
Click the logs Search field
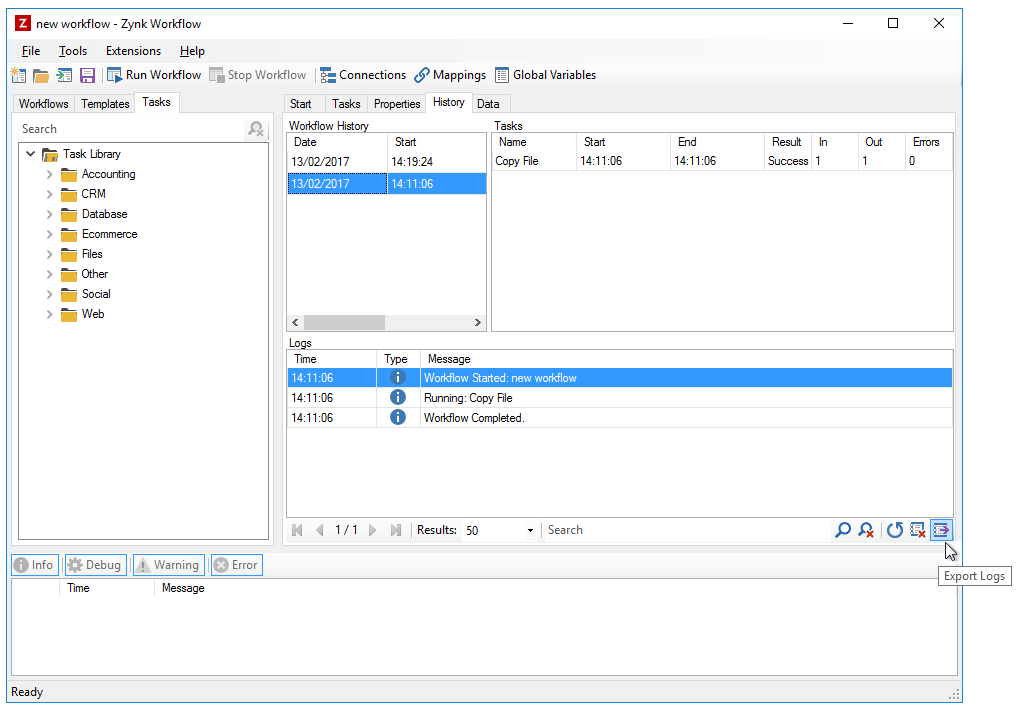pos(686,530)
